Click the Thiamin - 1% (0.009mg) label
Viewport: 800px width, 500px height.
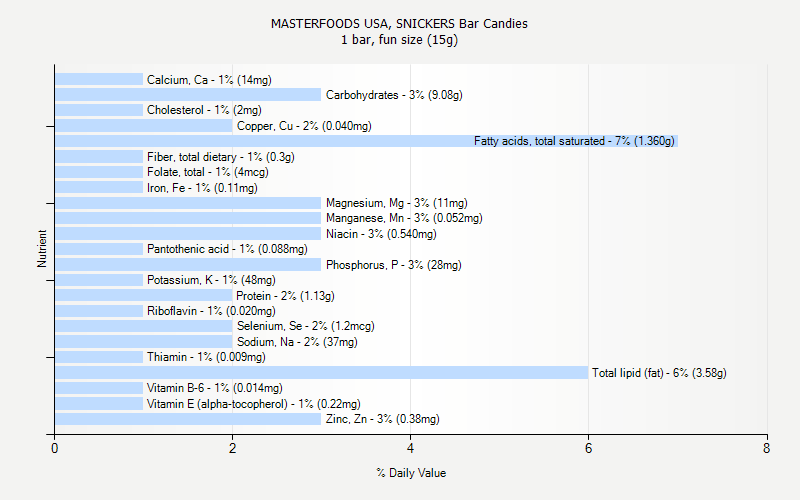pyautogui.click(x=206, y=357)
